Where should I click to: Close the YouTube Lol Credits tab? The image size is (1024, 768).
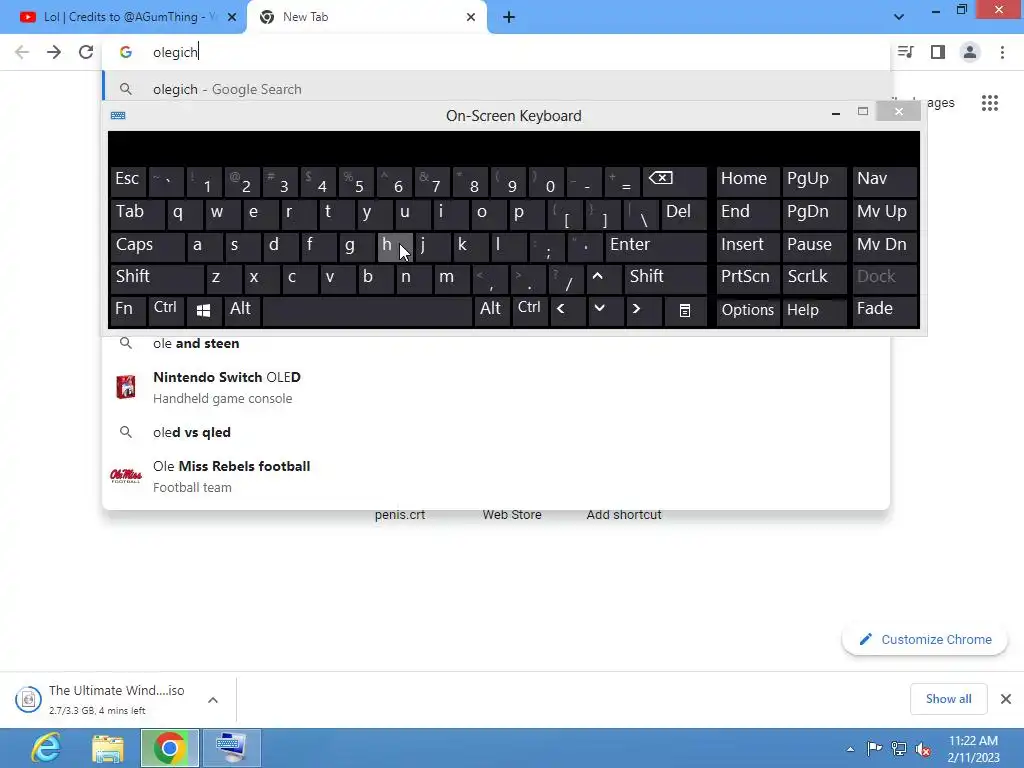pos(232,18)
